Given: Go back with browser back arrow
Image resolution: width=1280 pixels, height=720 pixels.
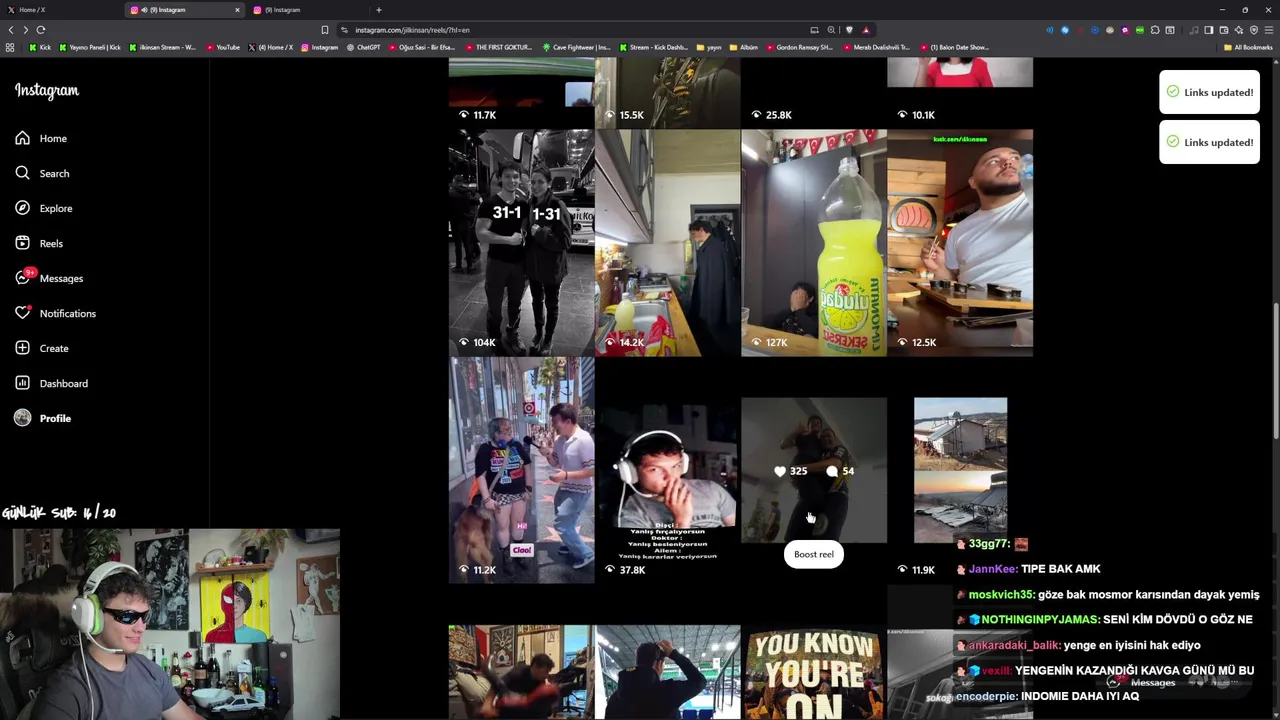Looking at the screenshot, I should [11, 30].
